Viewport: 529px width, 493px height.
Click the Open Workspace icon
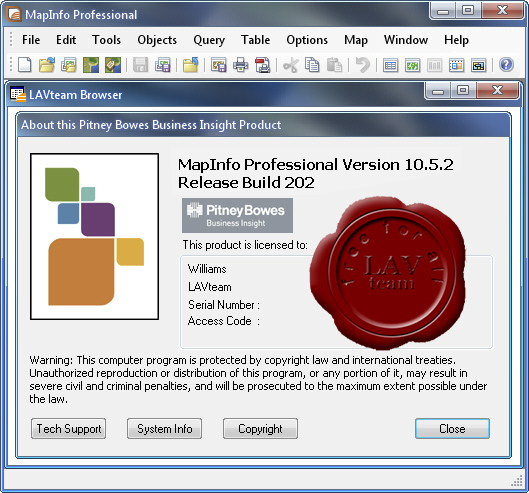pyautogui.click(x=69, y=65)
